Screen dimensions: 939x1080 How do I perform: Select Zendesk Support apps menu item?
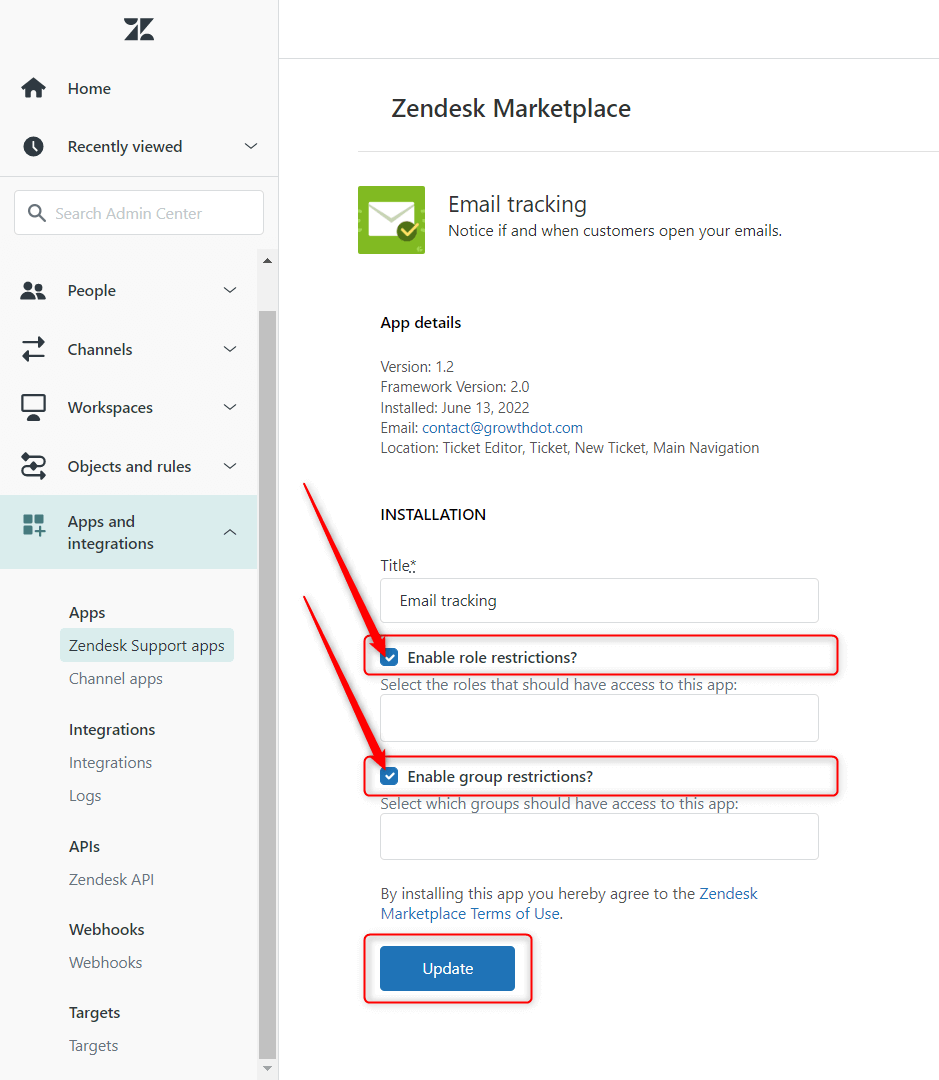tap(147, 645)
